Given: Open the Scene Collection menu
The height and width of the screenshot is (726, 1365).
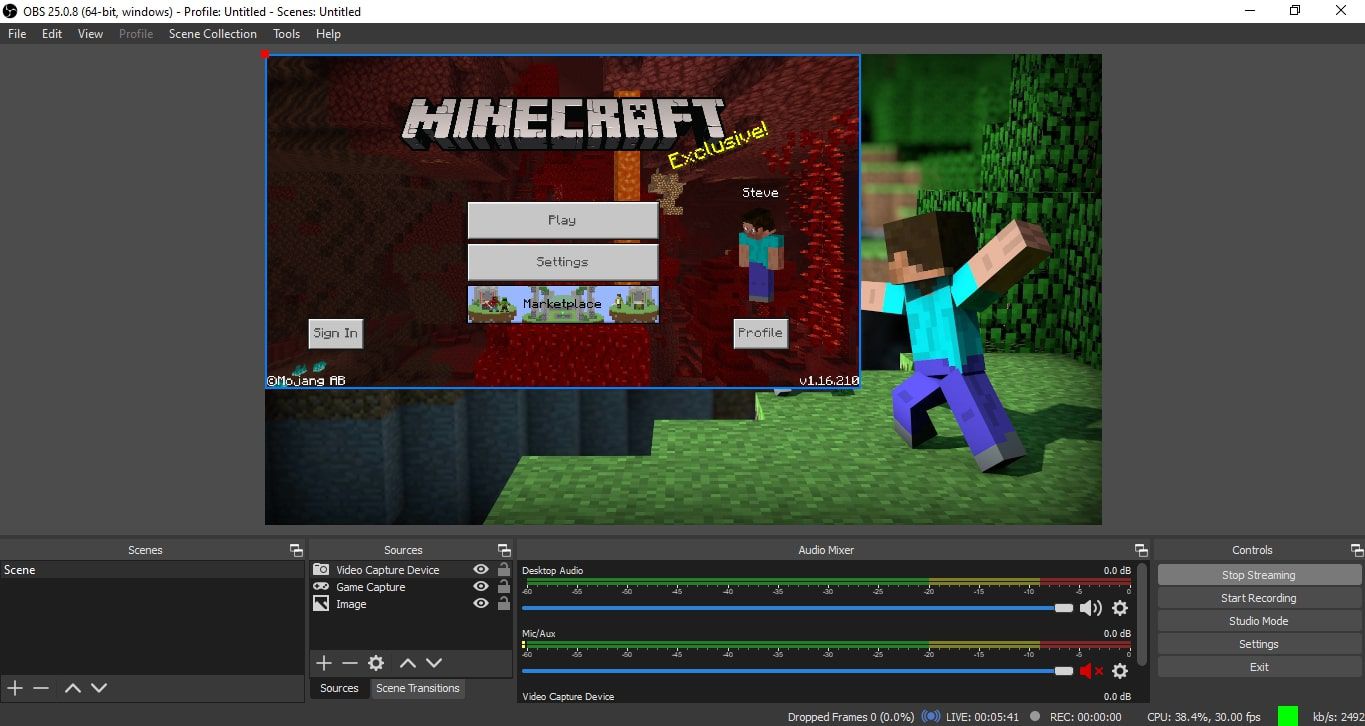Looking at the screenshot, I should click(213, 34).
